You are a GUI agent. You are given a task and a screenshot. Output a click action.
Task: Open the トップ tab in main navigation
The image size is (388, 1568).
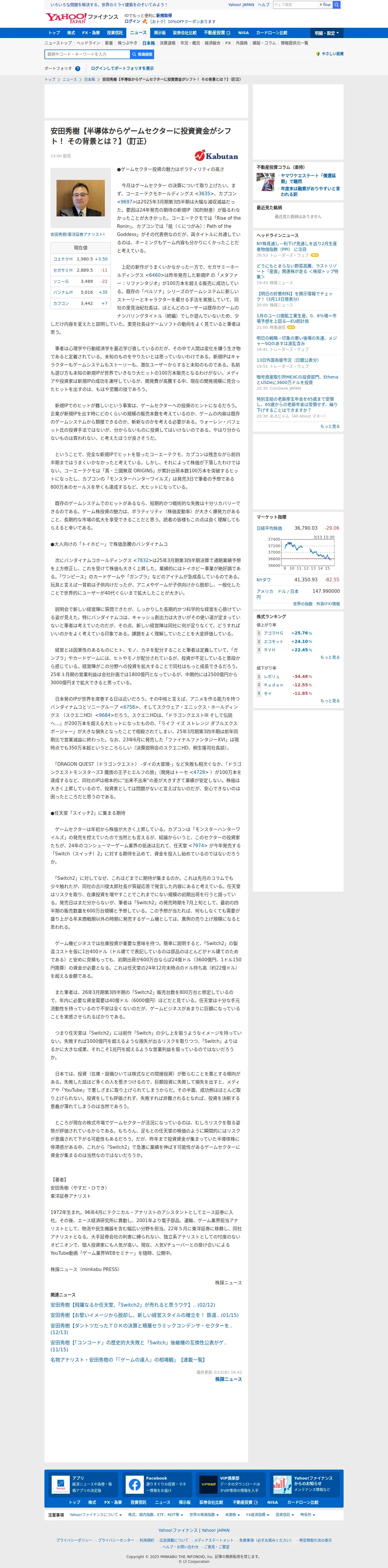tap(54, 33)
